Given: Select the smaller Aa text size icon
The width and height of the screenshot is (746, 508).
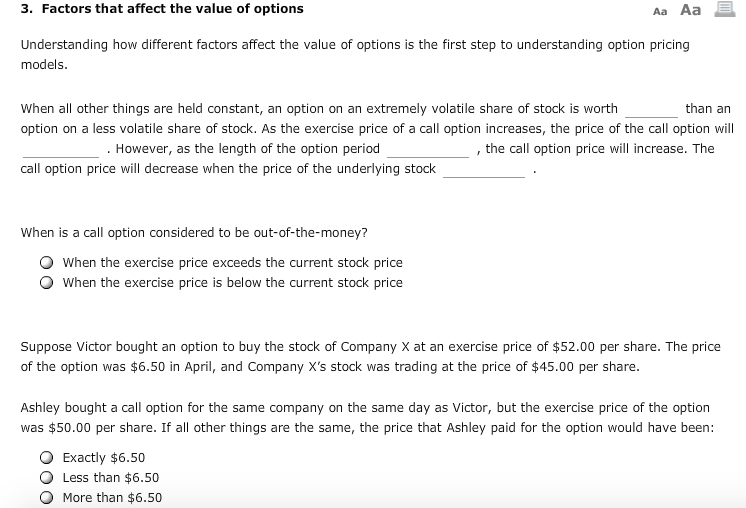Looking at the screenshot, I should pos(660,11).
